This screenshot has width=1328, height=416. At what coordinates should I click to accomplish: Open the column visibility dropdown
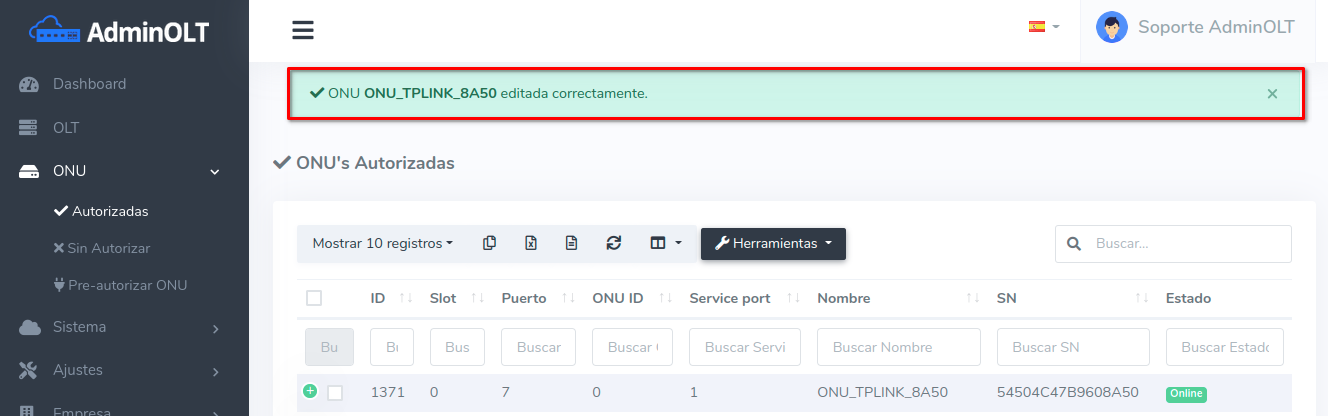coord(665,243)
